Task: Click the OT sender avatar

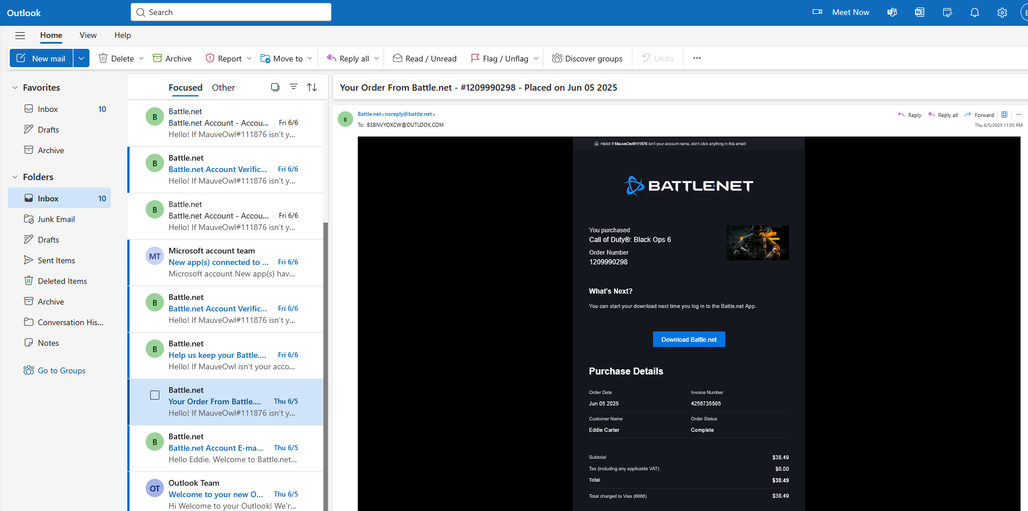Action: click(154, 488)
